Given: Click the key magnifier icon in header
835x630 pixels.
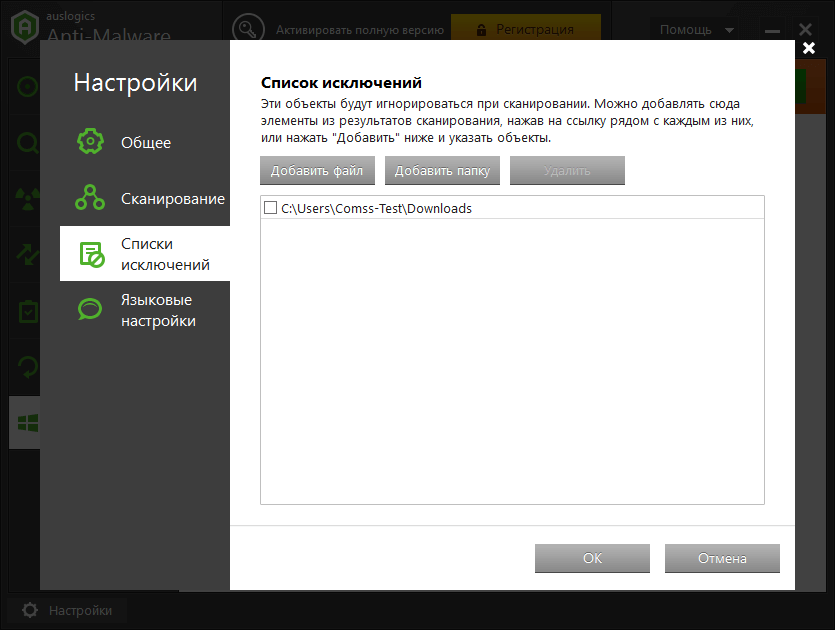Looking at the screenshot, I should [248, 28].
